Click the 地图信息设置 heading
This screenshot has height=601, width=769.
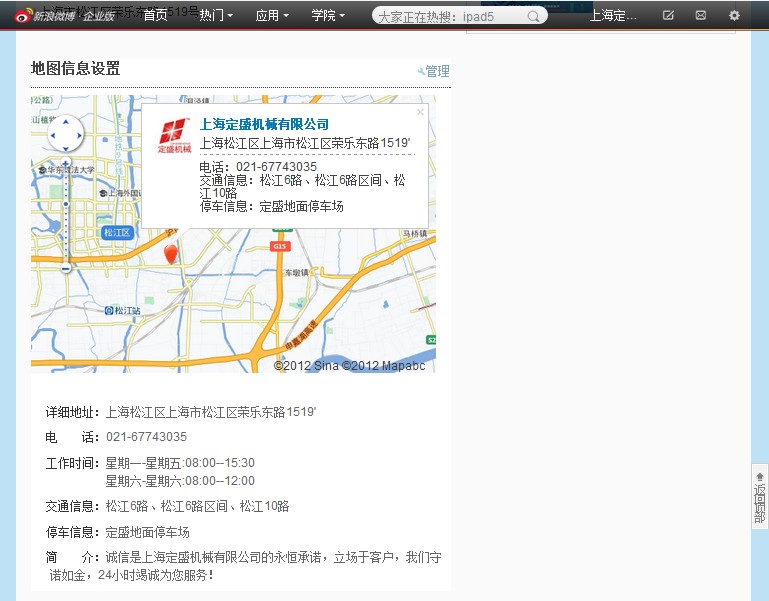point(76,68)
